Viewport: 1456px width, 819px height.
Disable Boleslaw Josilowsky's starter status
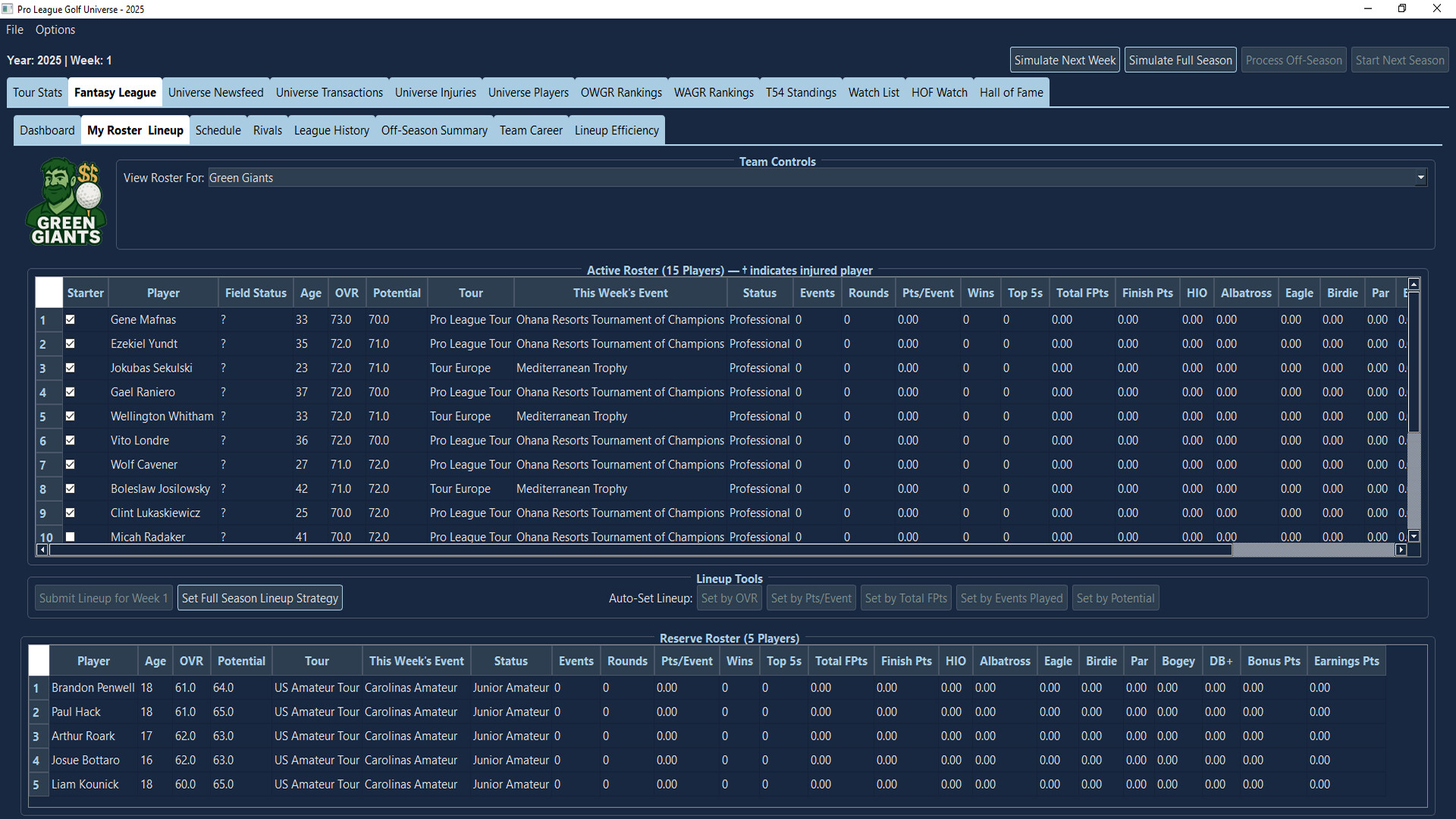point(71,488)
